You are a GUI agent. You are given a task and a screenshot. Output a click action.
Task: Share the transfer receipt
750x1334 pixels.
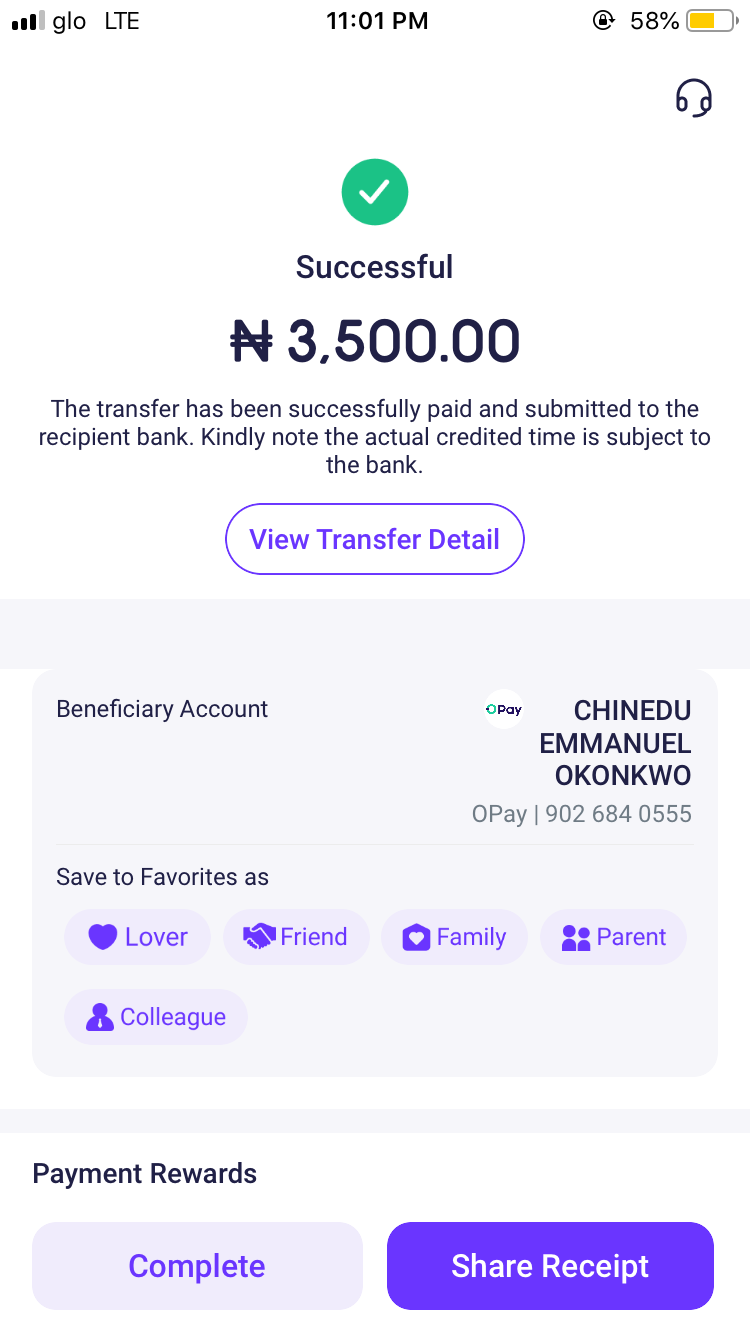coord(550,1266)
